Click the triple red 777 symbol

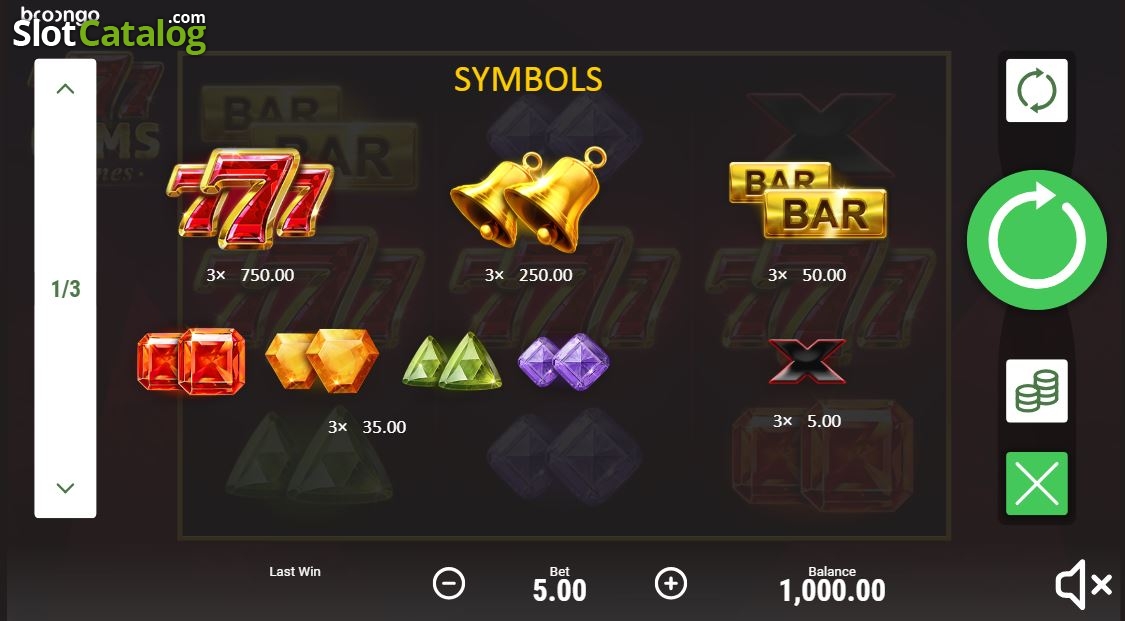[x=250, y=198]
